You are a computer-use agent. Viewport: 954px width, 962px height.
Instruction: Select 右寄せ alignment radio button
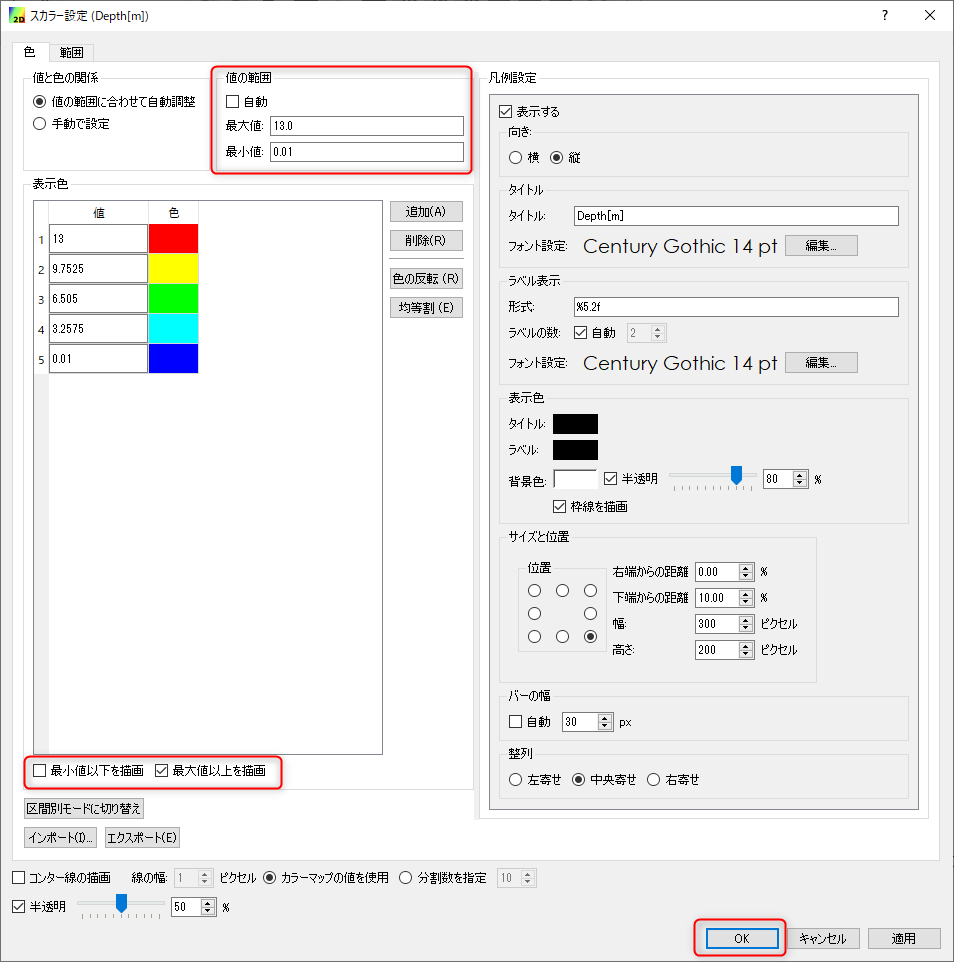click(x=653, y=780)
